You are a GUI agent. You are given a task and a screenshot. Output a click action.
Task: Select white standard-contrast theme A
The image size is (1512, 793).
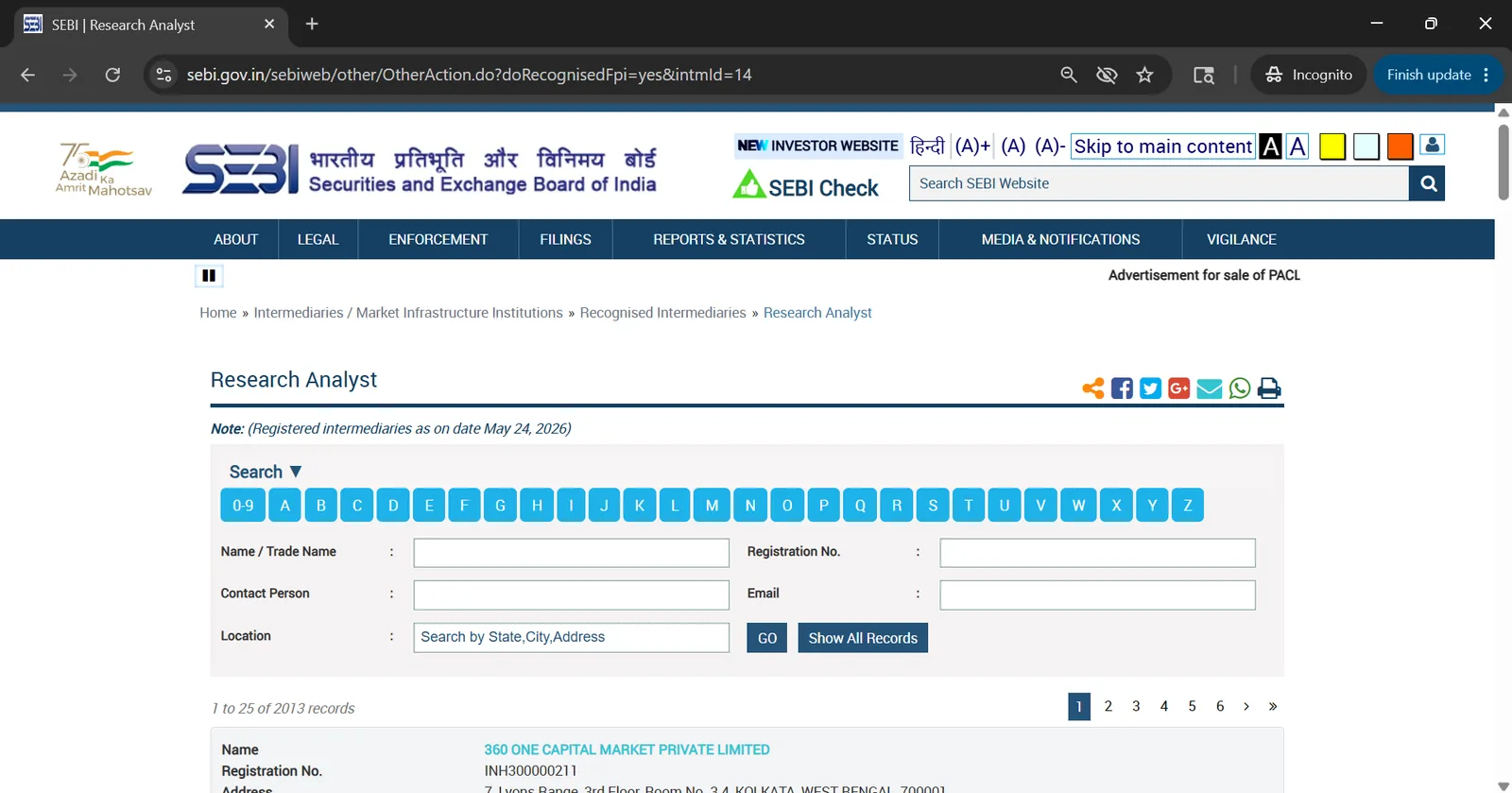[1297, 147]
